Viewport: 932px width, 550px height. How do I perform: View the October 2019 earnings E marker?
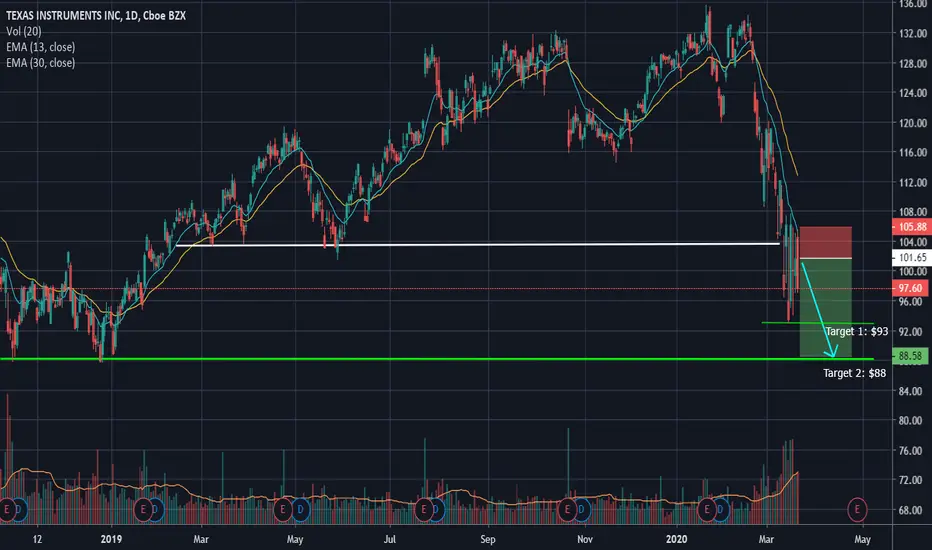coord(567,510)
